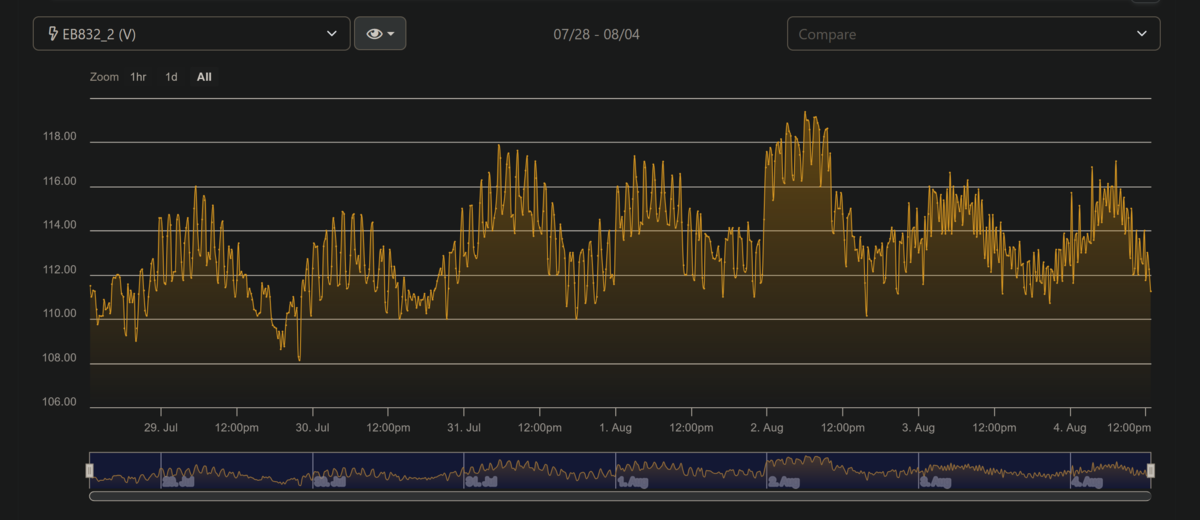1200x520 pixels.
Task: Click the 29. Jul axis label
Action: pos(161,428)
